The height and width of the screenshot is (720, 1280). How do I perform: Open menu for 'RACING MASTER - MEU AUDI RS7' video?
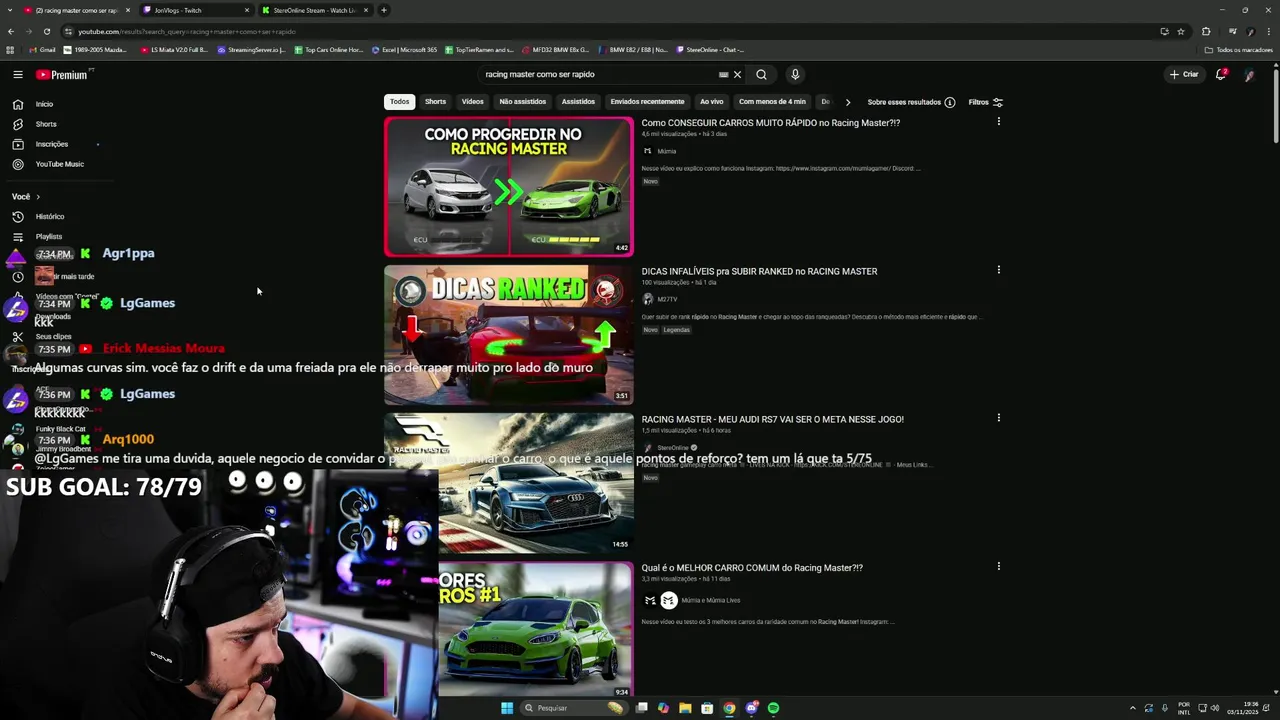point(998,418)
